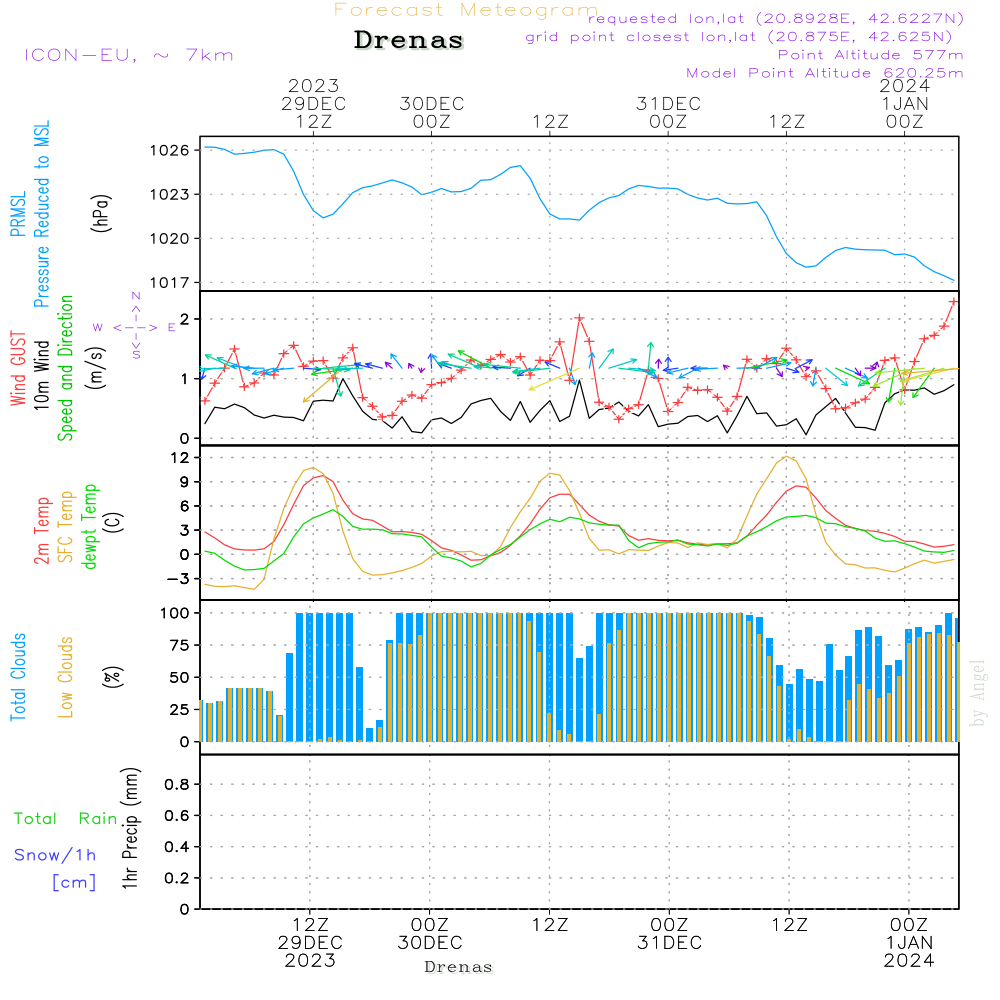Screen dimensions: 1000x1000
Task: Click the bottom axis "29DEC 2023" date label
Action: click(311, 952)
